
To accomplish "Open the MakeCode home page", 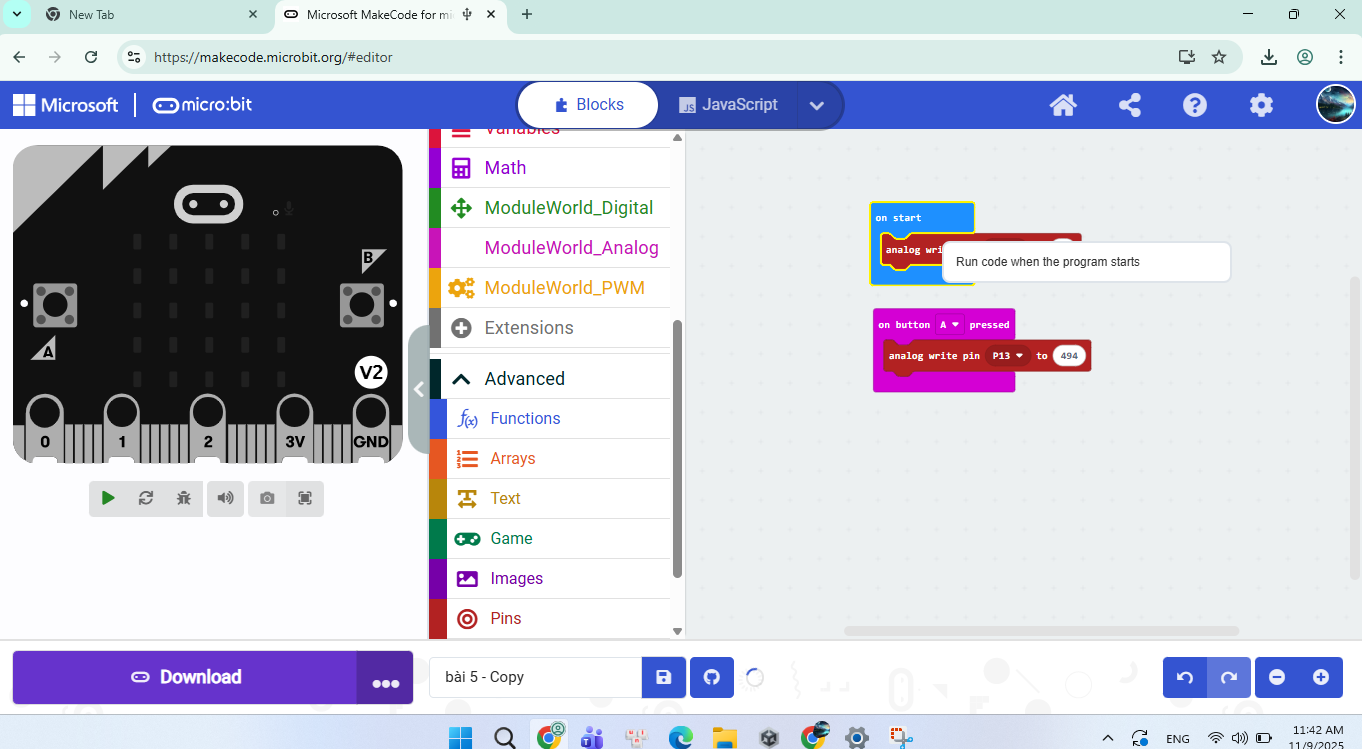I will [x=1062, y=105].
